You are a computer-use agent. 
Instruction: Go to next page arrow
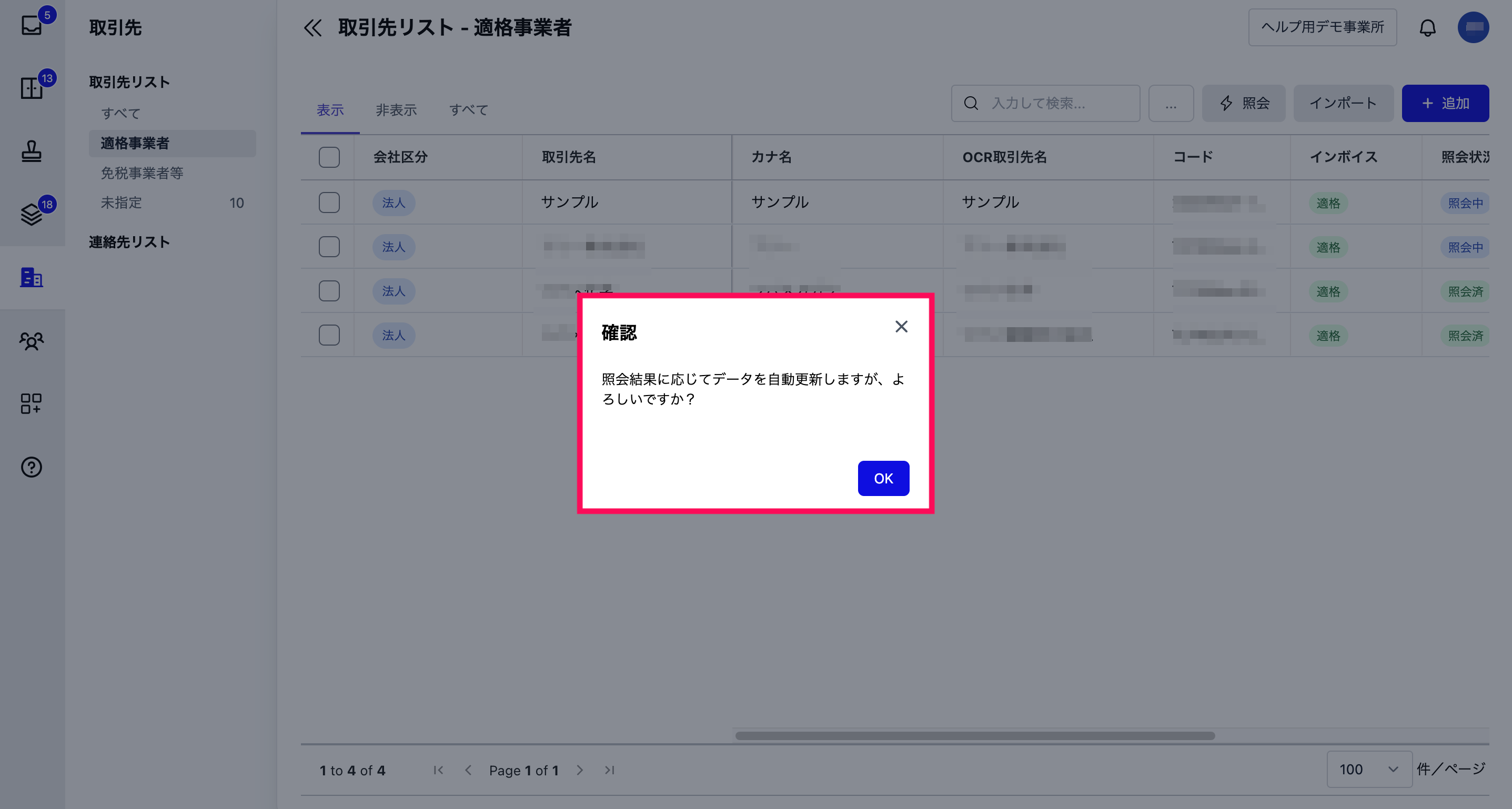580,770
